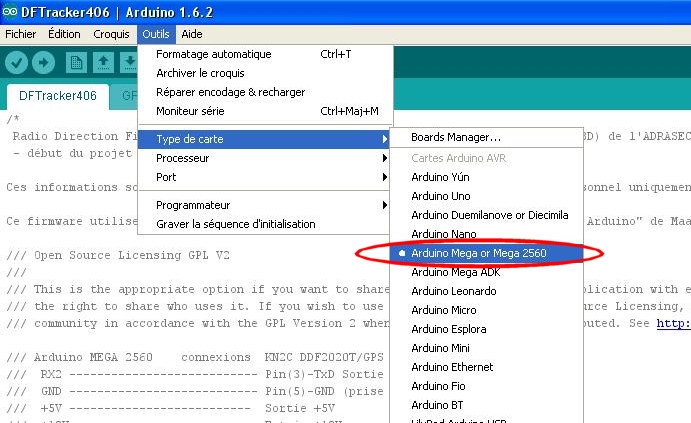Select the Arduino Uno board
The image size is (691, 423).
[x=487, y=196]
